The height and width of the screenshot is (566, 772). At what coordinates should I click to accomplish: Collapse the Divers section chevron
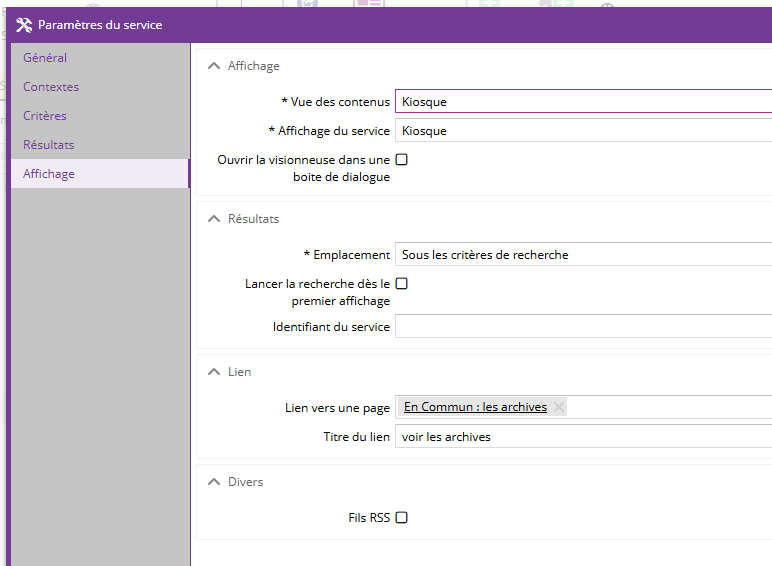click(214, 482)
